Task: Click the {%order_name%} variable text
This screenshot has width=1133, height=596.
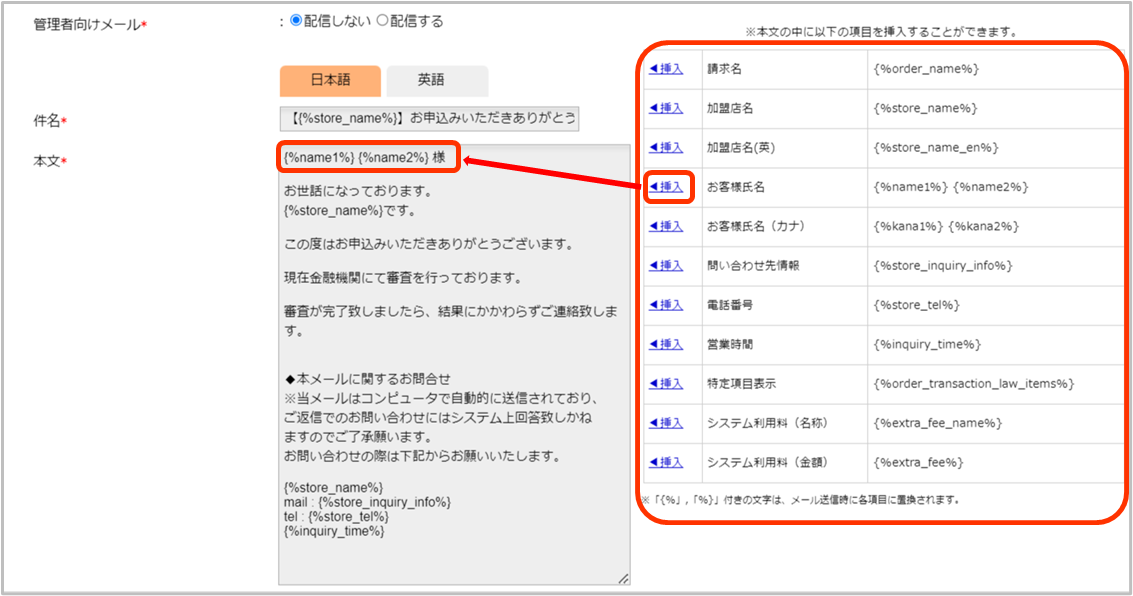Action: point(925,69)
